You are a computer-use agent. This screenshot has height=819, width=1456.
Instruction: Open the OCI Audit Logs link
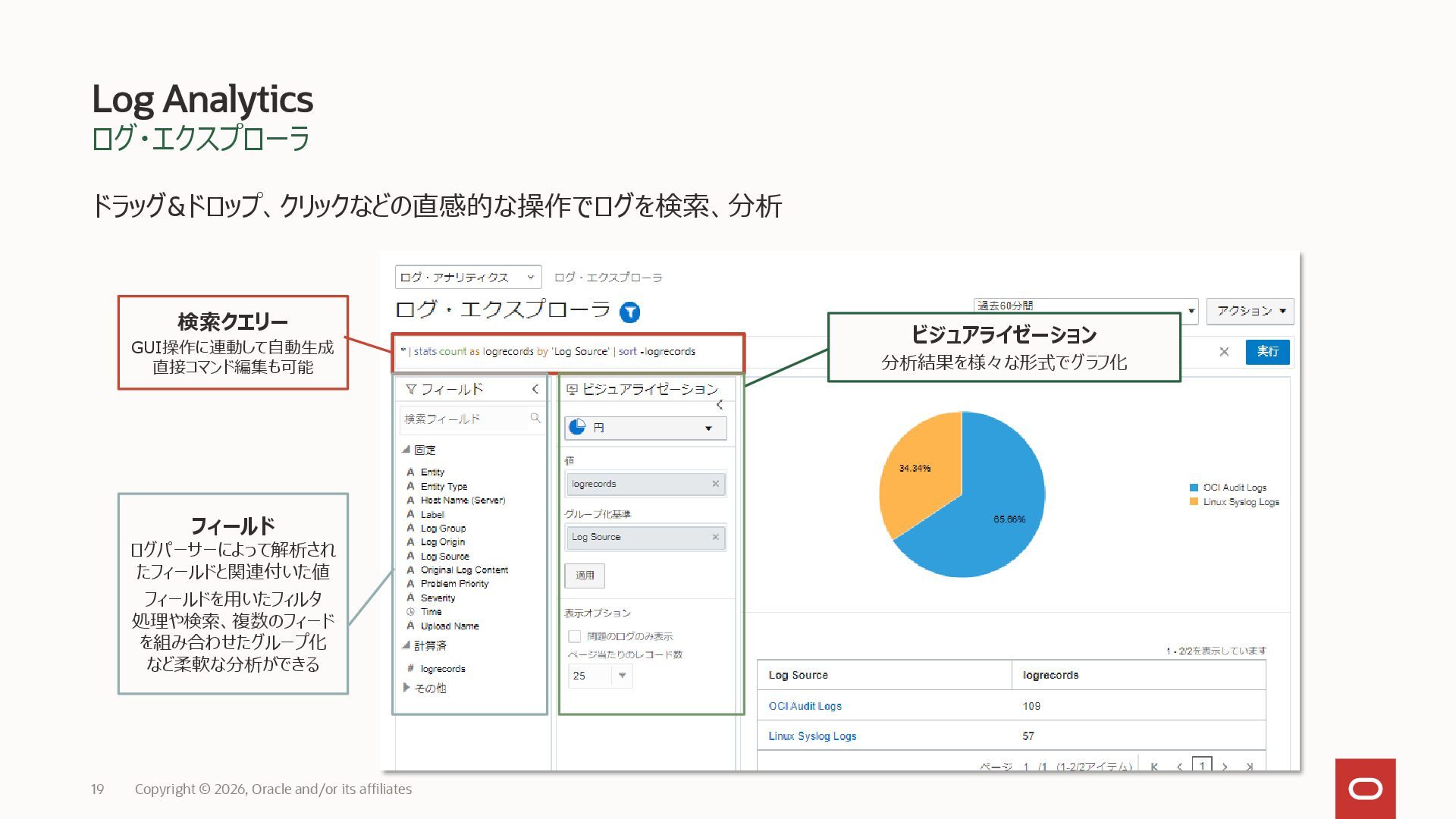coord(805,706)
